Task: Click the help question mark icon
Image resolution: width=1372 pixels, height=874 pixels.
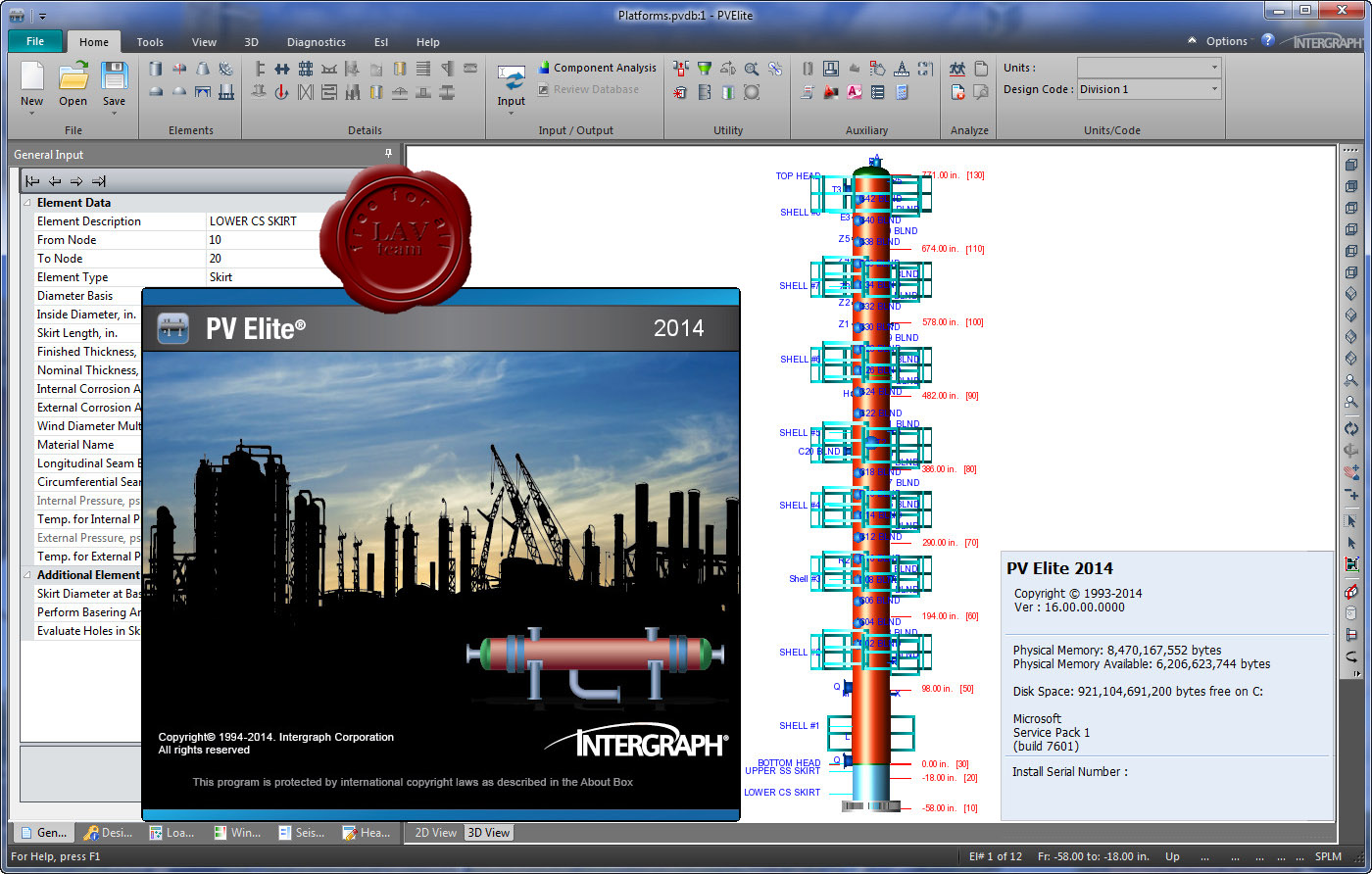Action: (1268, 40)
